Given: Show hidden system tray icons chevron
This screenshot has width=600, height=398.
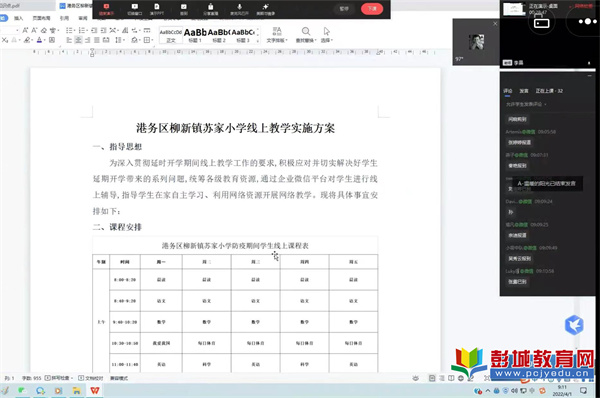Looking at the screenshot, I should tap(488, 391).
